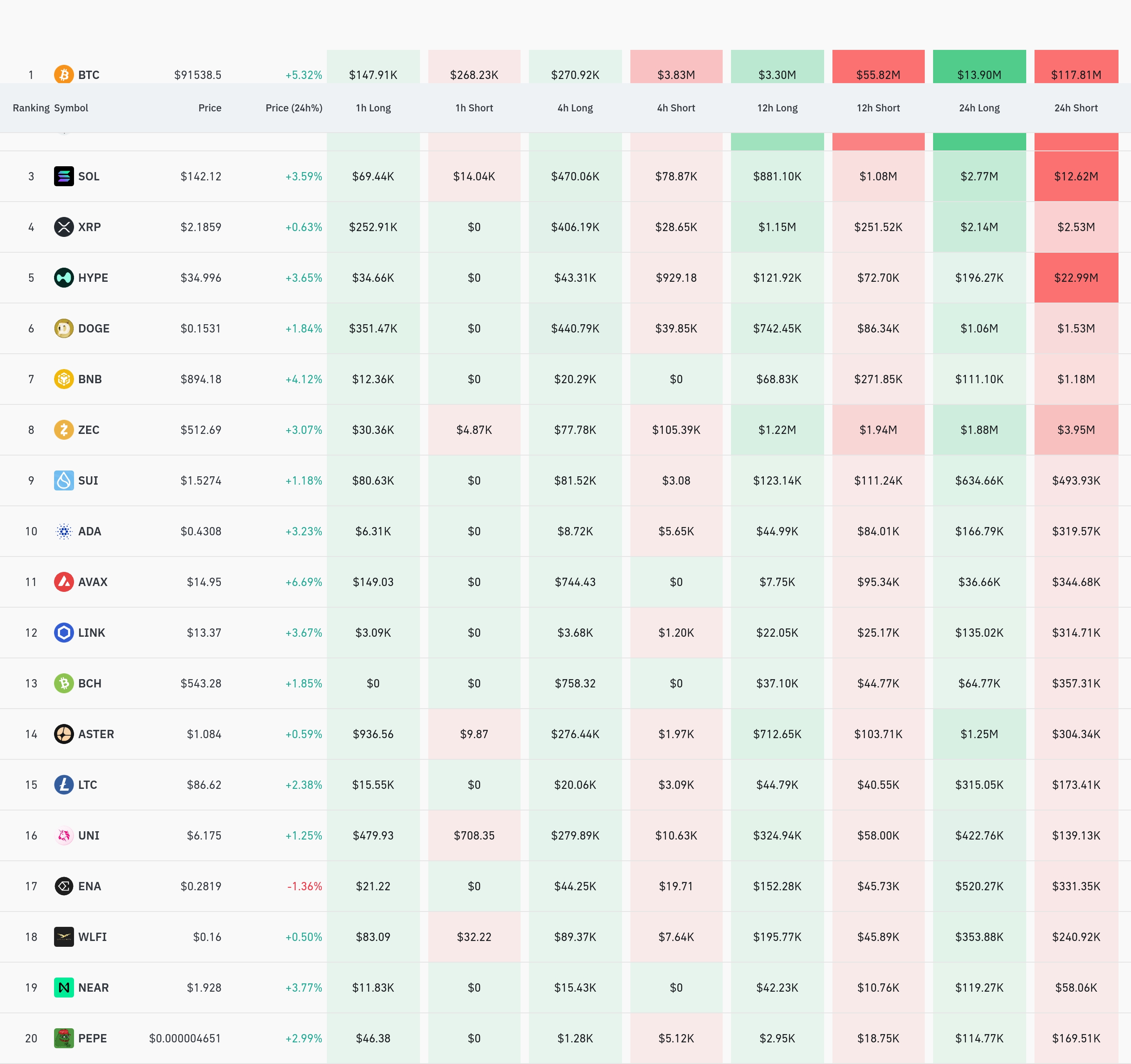The image size is (1131, 1064).
Task: Click the XRP coin logo
Action: click(64, 227)
